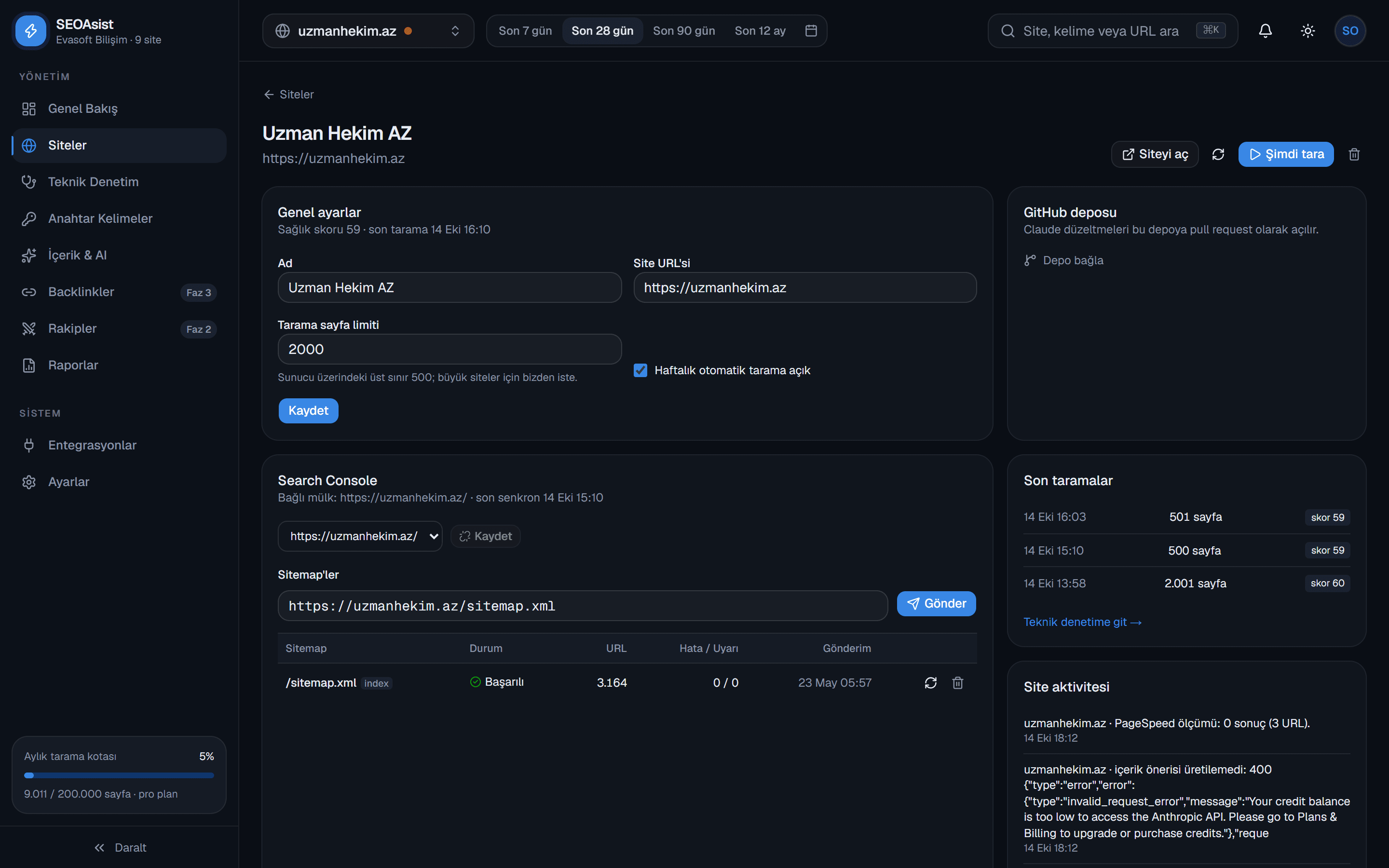Submit sitemap with Gönder button
The width and height of the screenshot is (1389, 868).
point(936,603)
